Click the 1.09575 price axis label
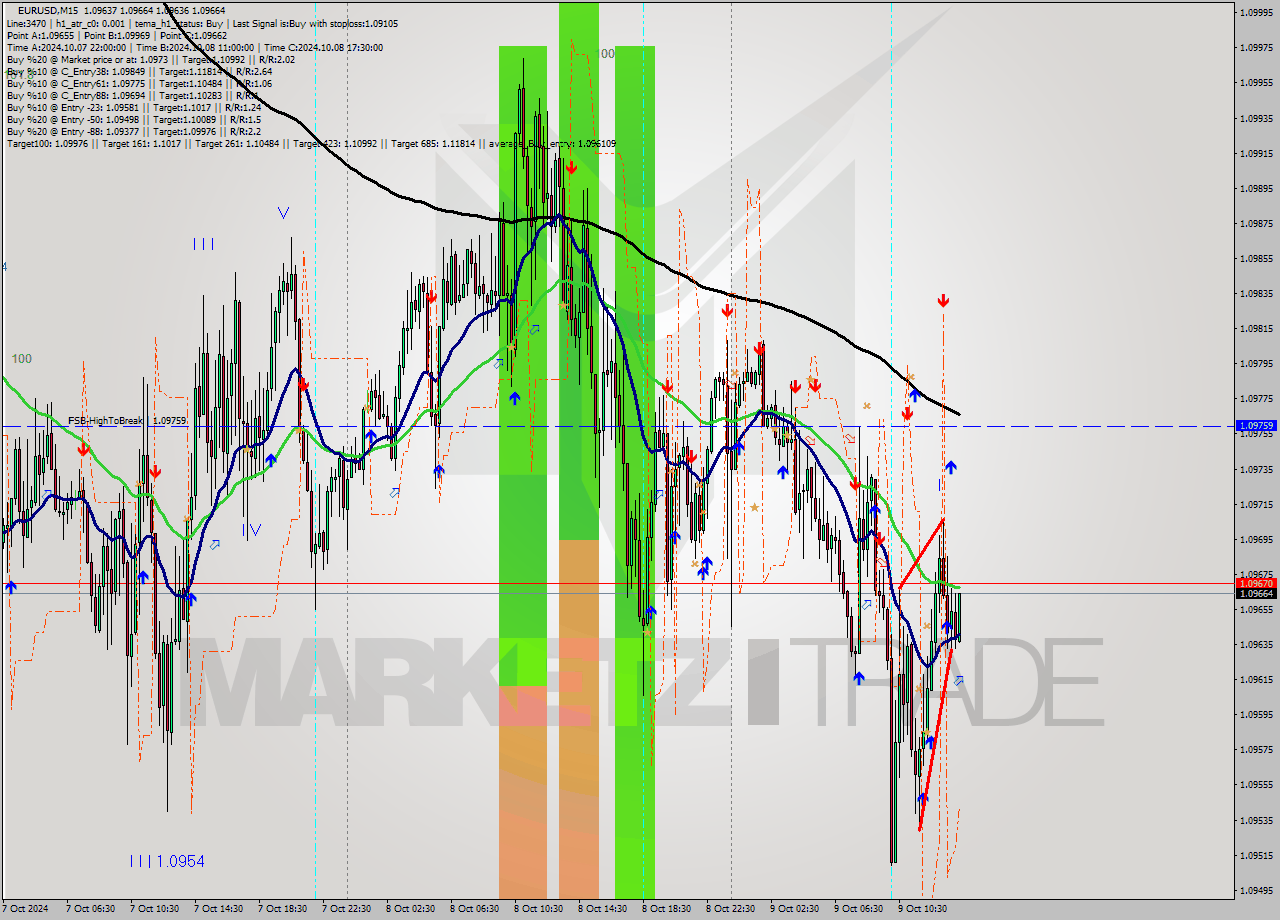Viewport: 1280px width, 920px height. click(x=1257, y=749)
